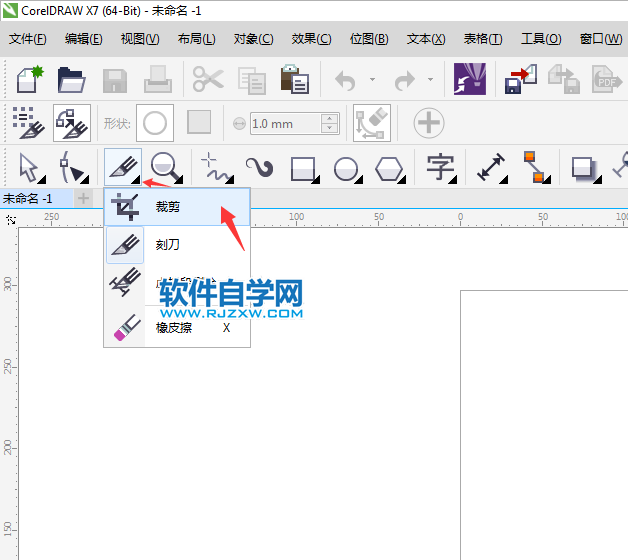Select the Parallel Dimension tool

[491, 167]
